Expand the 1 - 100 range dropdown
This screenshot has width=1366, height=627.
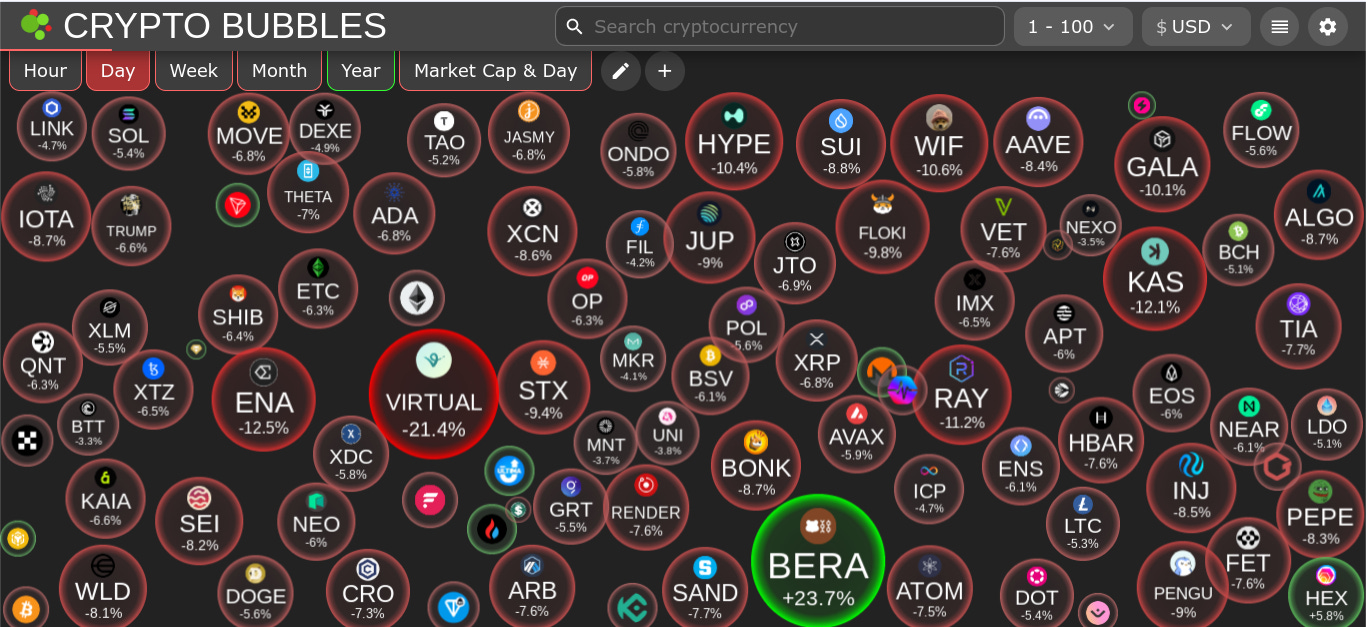(1073, 27)
